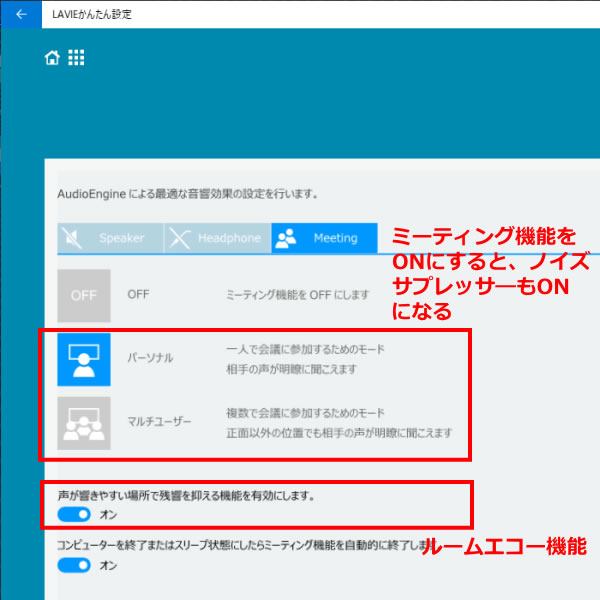Click '声が響きやすい場所で残響を抑える' setting text
This screenshot has width=600, height=600.
(x=186, y=496)
